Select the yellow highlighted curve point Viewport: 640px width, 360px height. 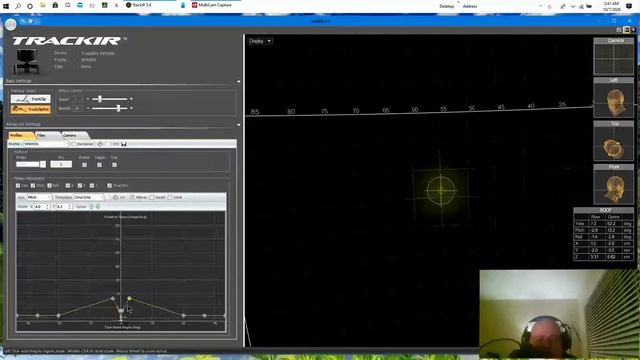[x=129, y=299]
